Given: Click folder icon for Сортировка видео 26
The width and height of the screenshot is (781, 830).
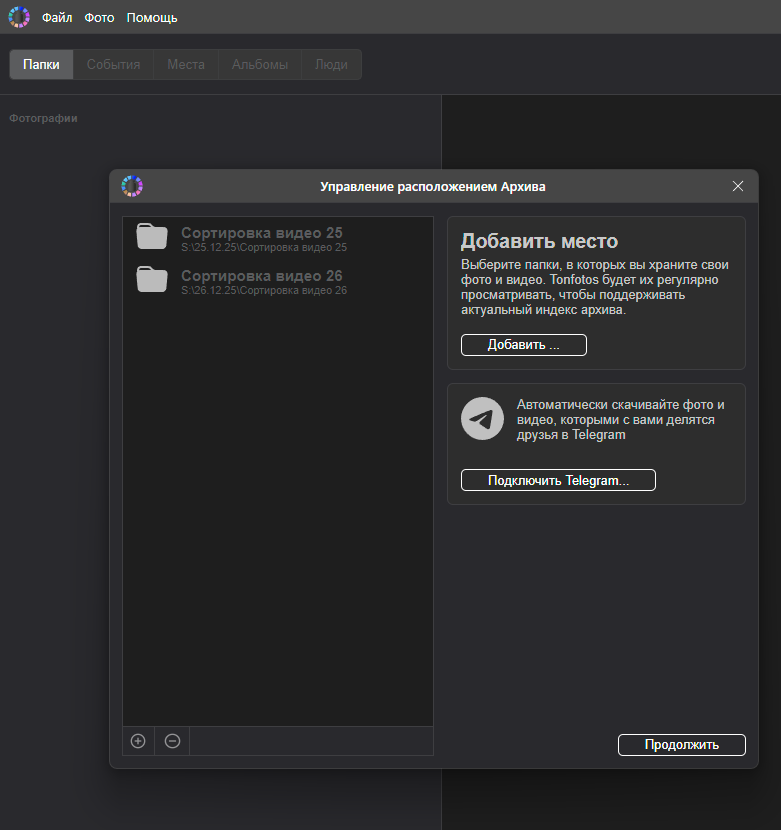Looking at the screenshot, I should (152, 280).
